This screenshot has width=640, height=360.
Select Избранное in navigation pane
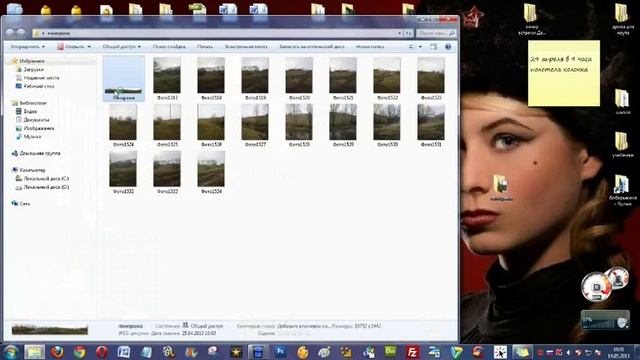[x=28, y=61]
